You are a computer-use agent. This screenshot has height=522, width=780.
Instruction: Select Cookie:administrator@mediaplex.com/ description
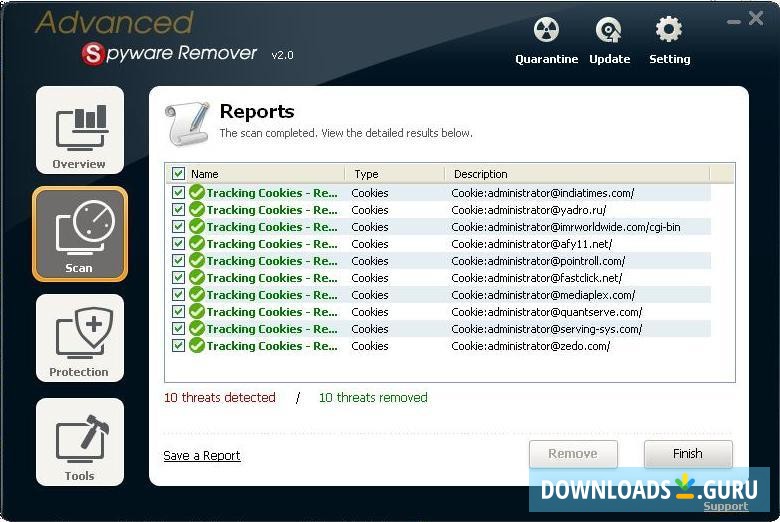(x=543, y=295)
